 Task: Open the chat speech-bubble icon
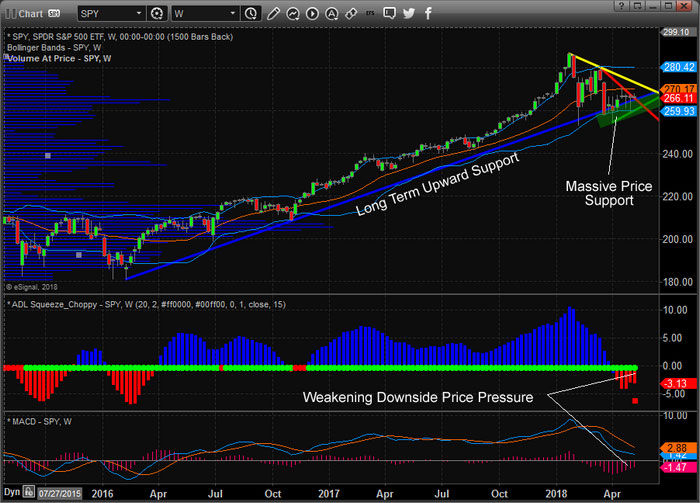tap(390, 13)
